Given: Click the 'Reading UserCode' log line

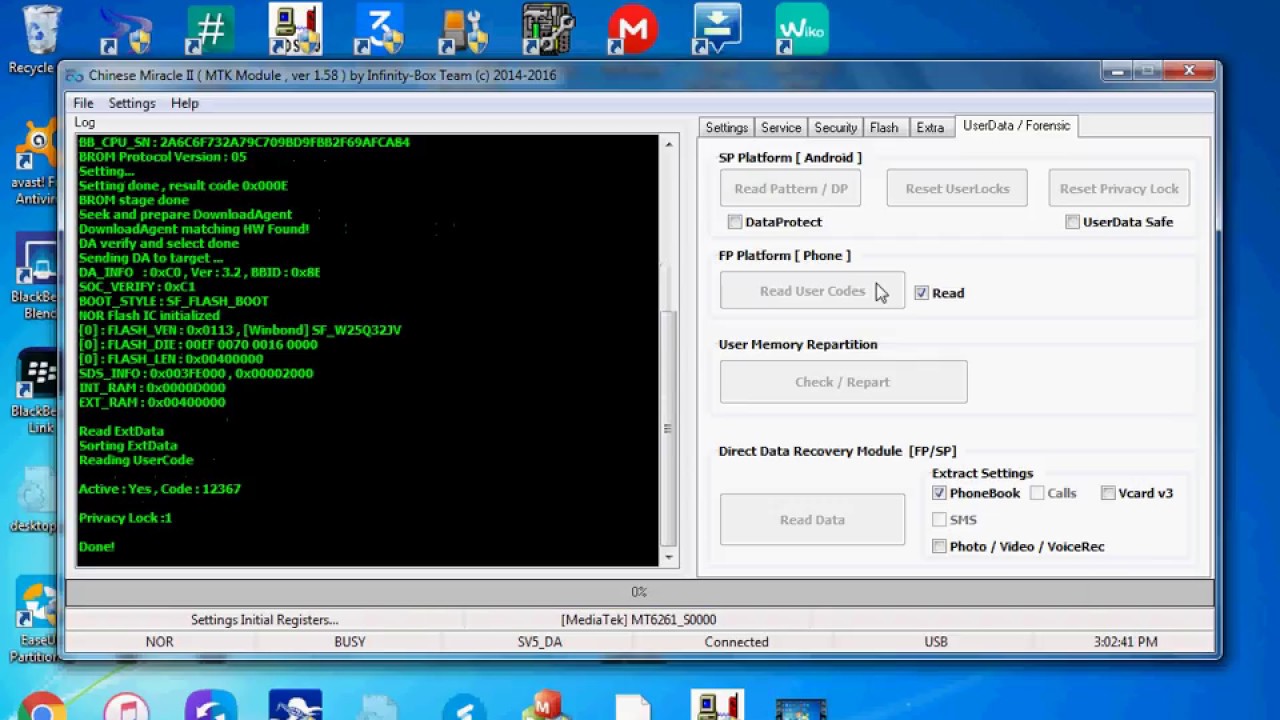Looking at the screenshot, I should pyautogui.click(x=136, y=460).
